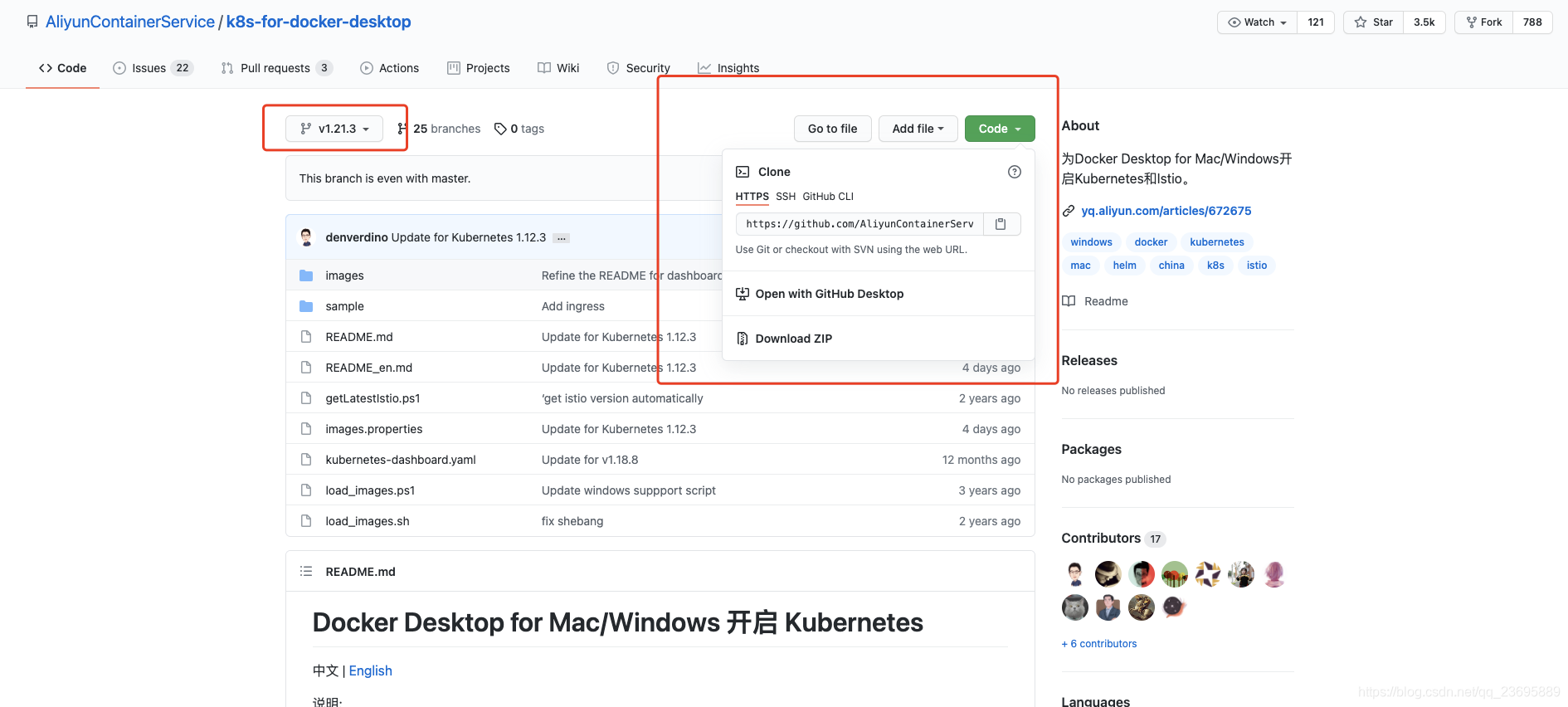Open the load_images.ps1 file
This screenshot has height=707, width=1568.
click(x=370, y=490)
